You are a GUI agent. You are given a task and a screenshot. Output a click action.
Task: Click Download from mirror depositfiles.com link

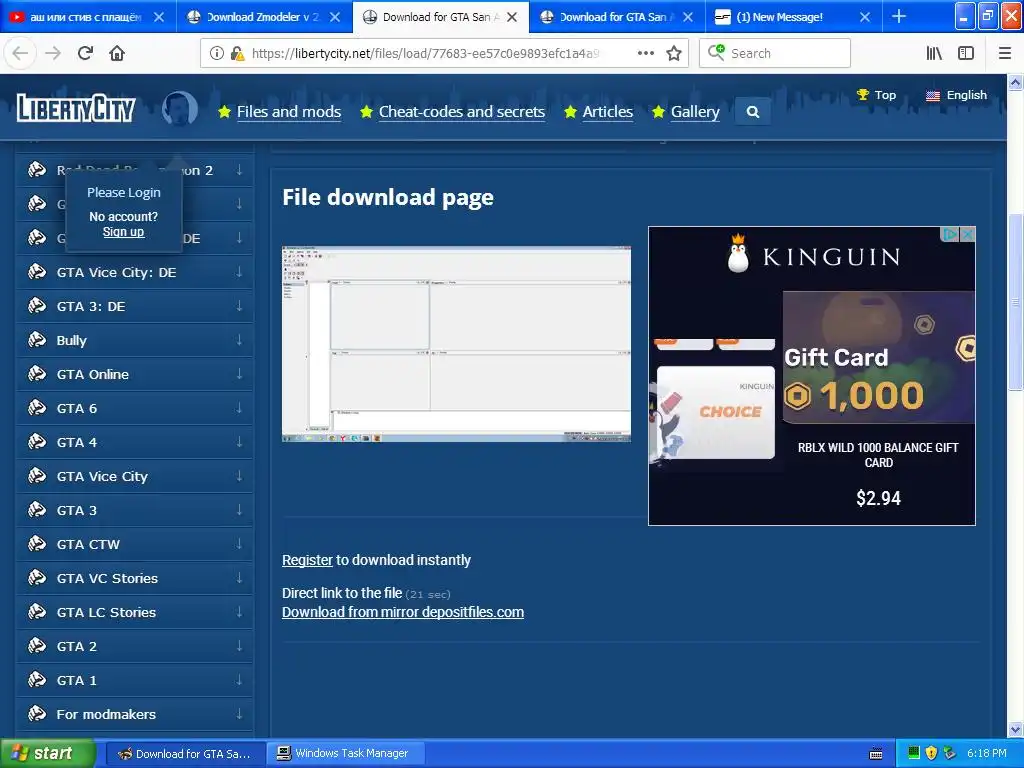click(x=403, y=612)
